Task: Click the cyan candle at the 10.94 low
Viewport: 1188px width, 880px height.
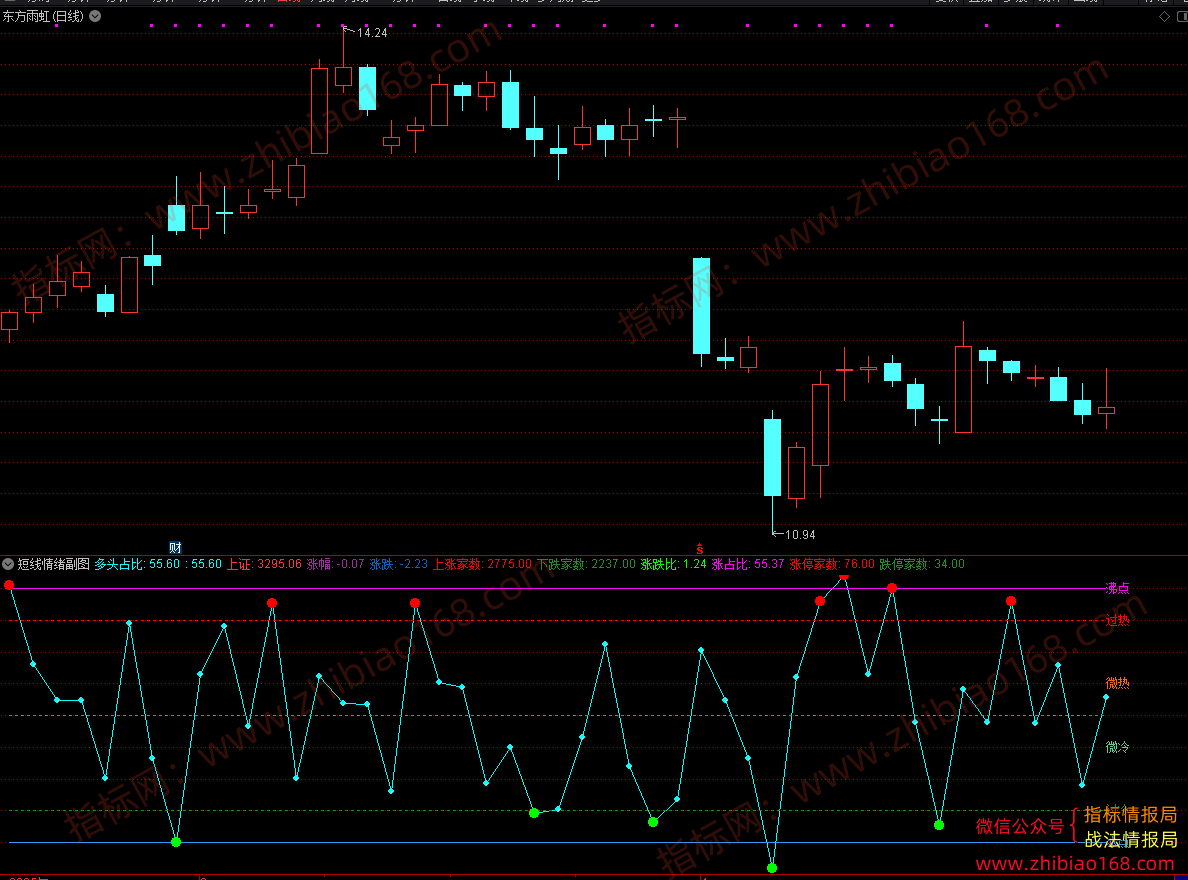Action: tap(772, 457)
